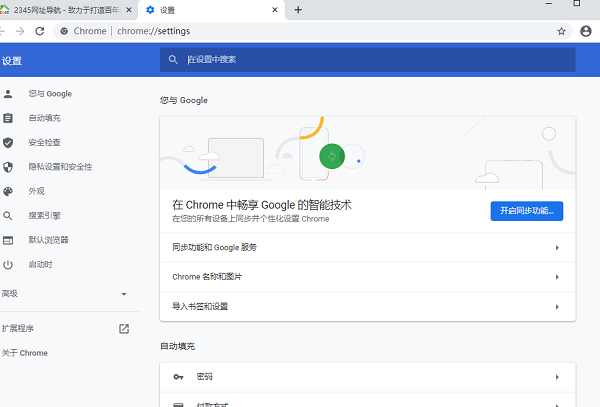Open the 密码 row
Image resolution: width=600 pixels, height=407 pixels.
coord(367,377)
